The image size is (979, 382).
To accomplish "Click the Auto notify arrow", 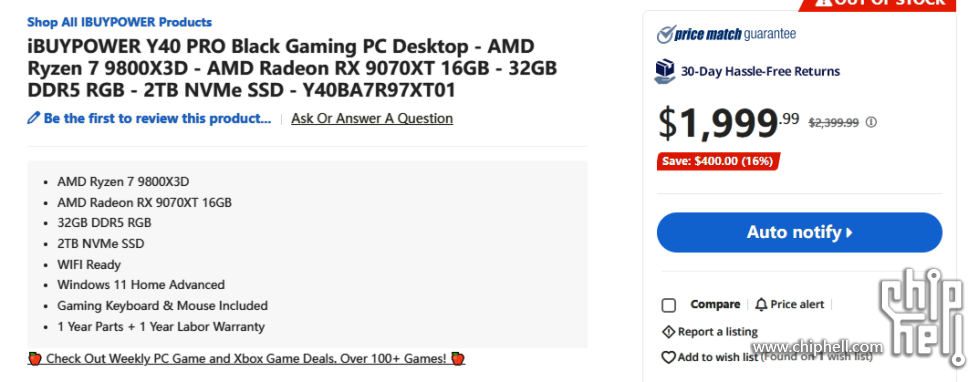I will tap(849, 233).
